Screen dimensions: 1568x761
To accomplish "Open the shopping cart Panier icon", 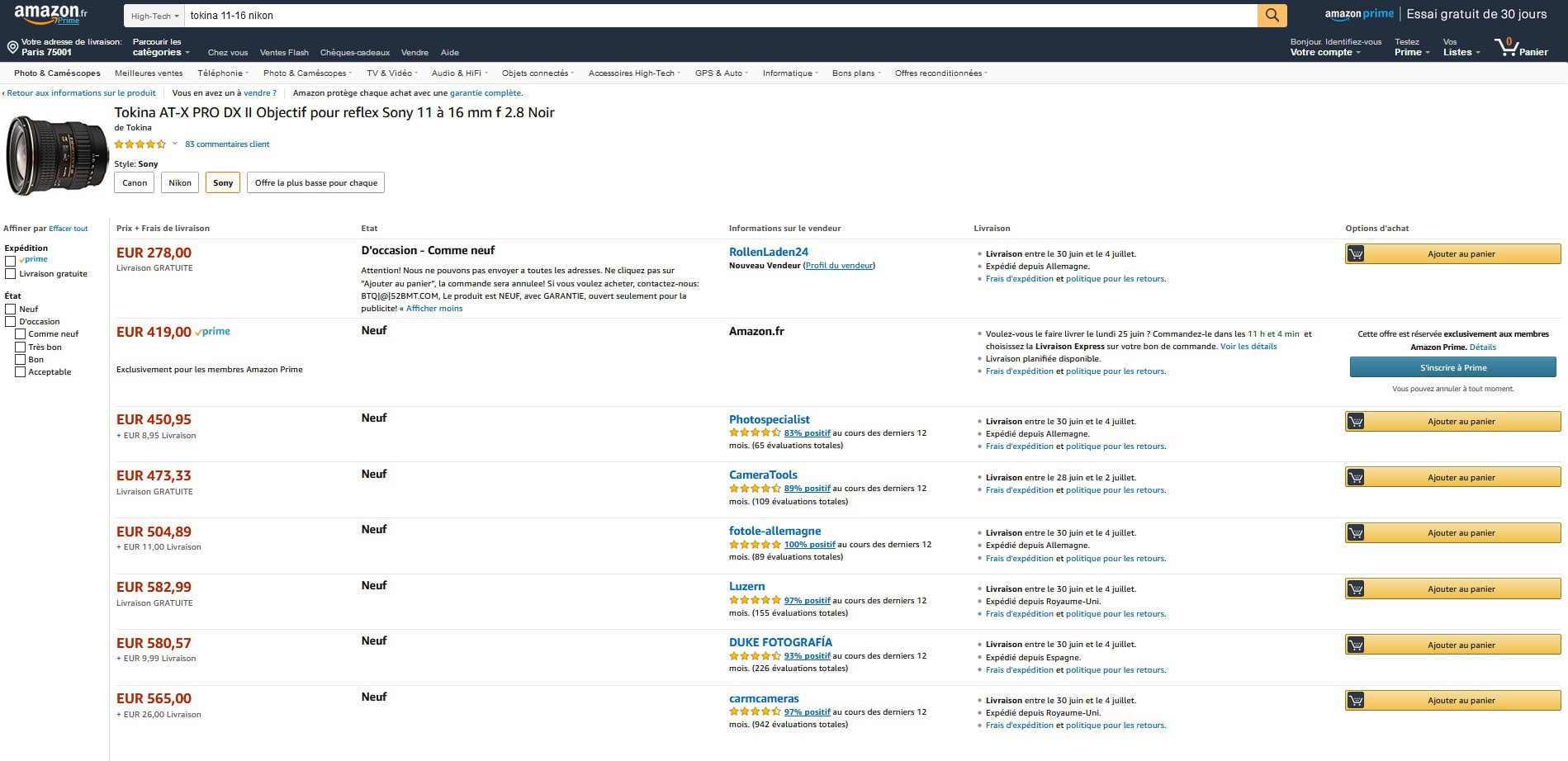I will click(1521, 47).
